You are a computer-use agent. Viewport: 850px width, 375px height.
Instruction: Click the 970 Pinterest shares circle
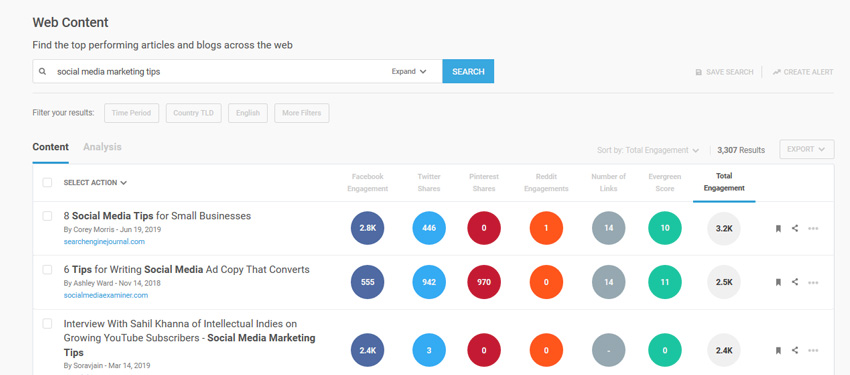[484, 282]
